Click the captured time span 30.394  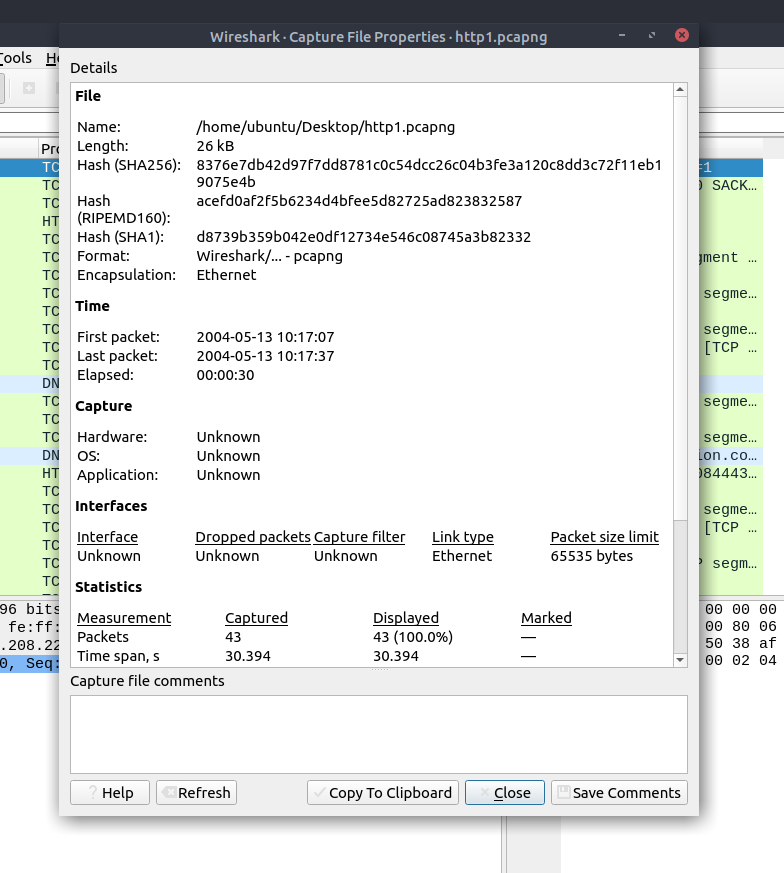click(x=248, y=656)
